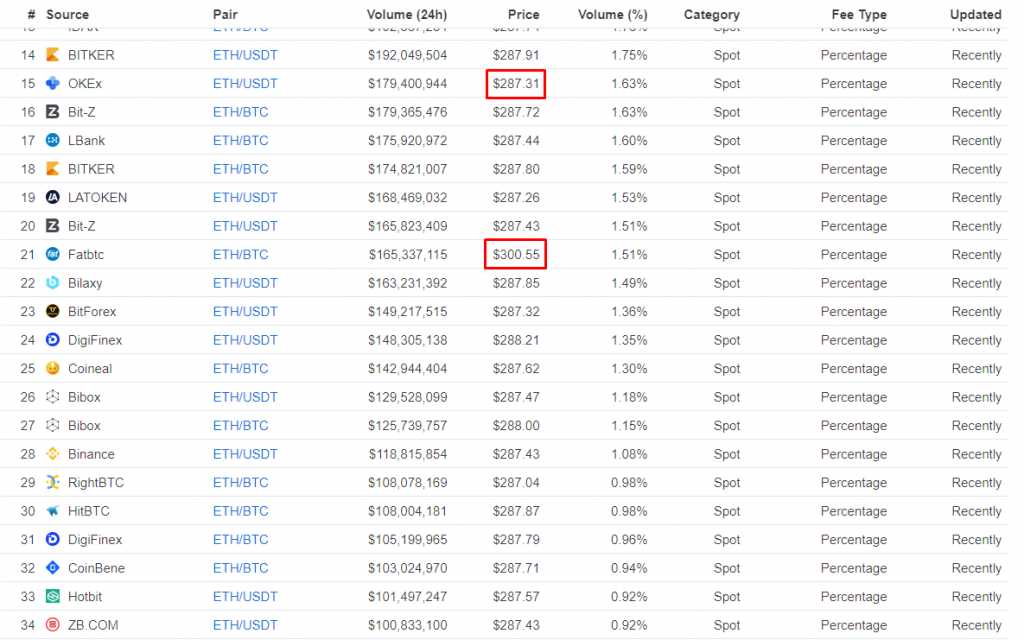Sort by the Price column header
The image size is (1024, 640).
click(524, 14)
